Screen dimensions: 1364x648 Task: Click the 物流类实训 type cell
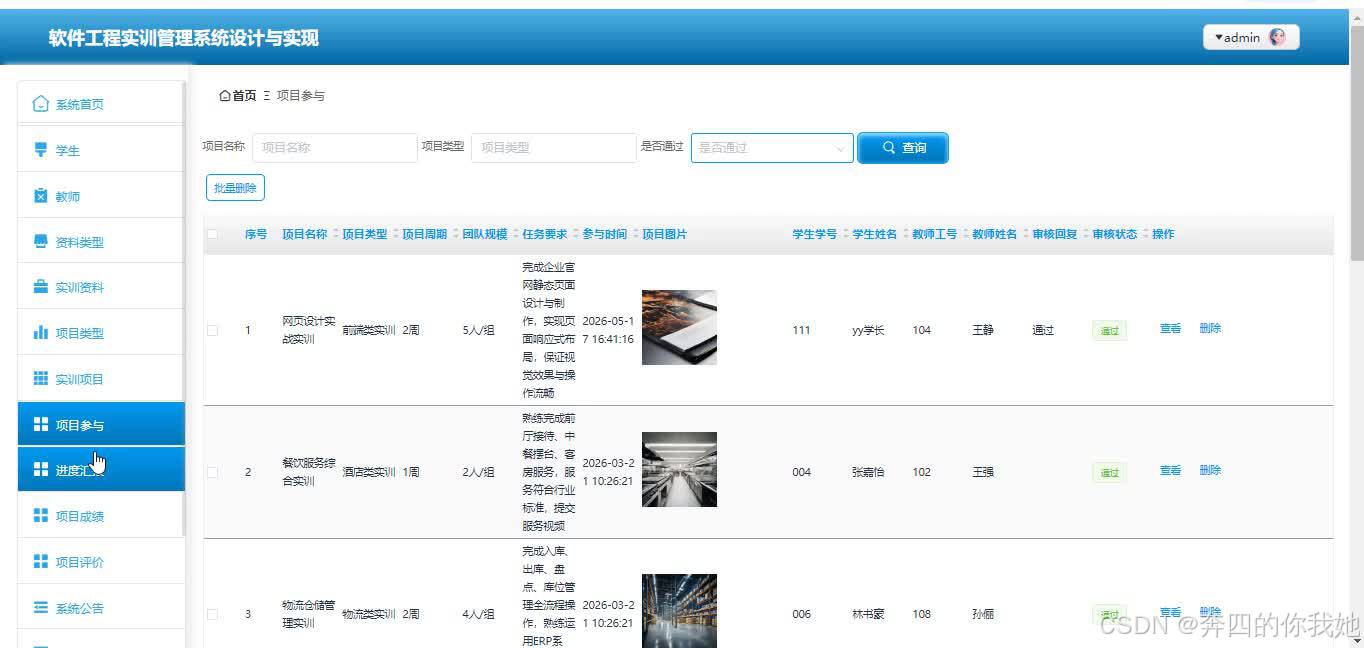click(369, 614)
